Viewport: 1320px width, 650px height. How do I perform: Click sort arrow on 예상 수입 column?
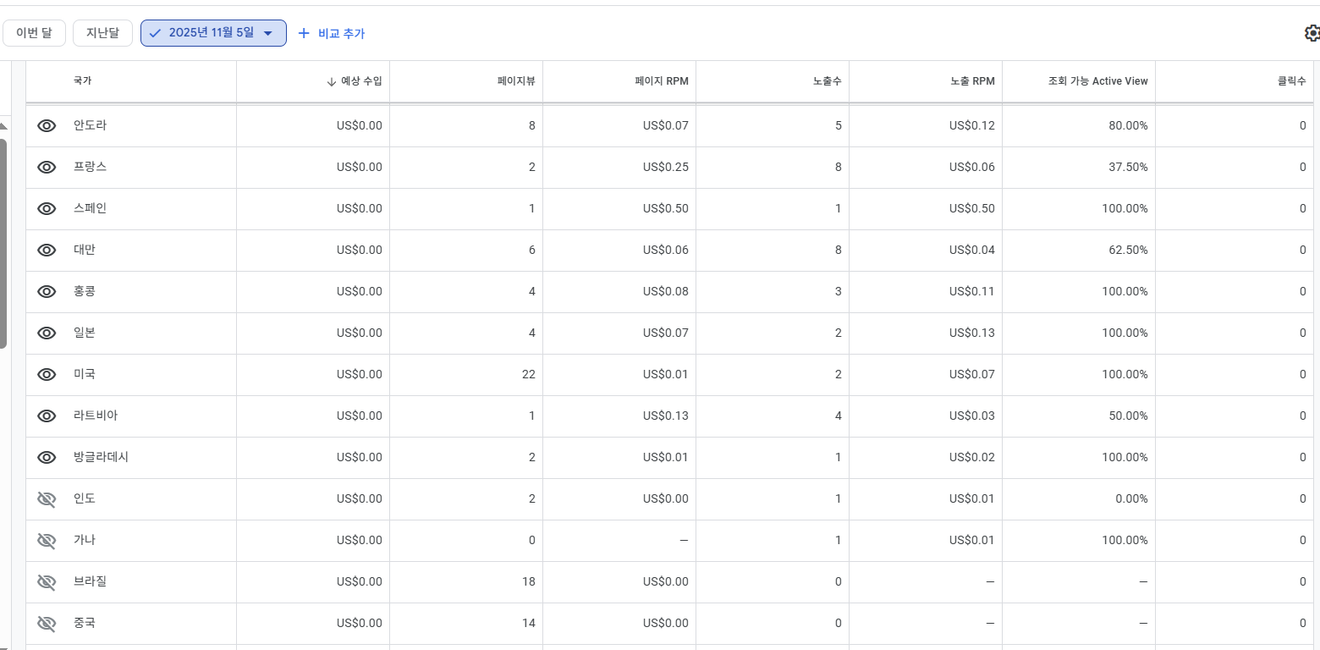331,82
